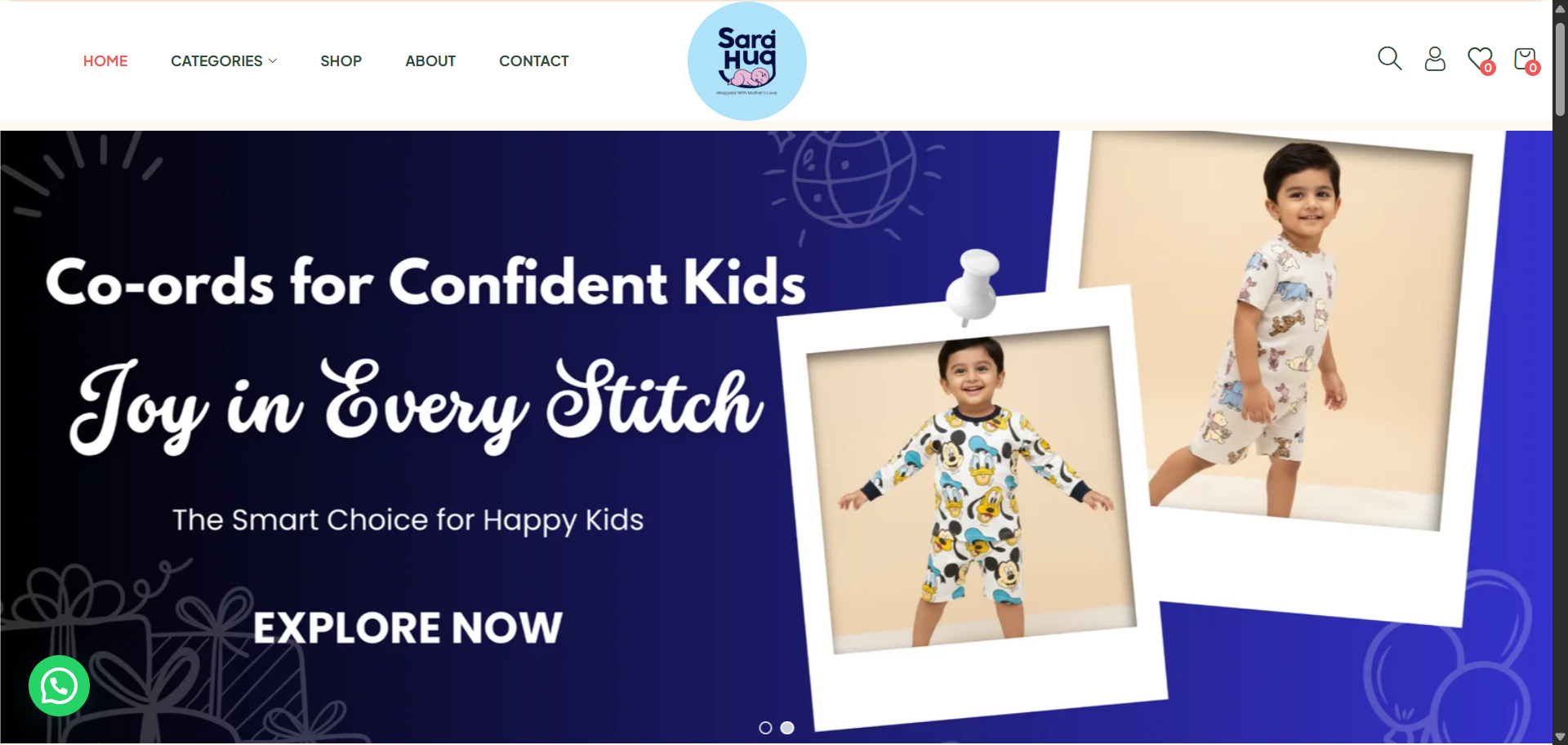Click the scrollbar down arrow
This screenshot has width=1568, height=745.
point(1560,737)
